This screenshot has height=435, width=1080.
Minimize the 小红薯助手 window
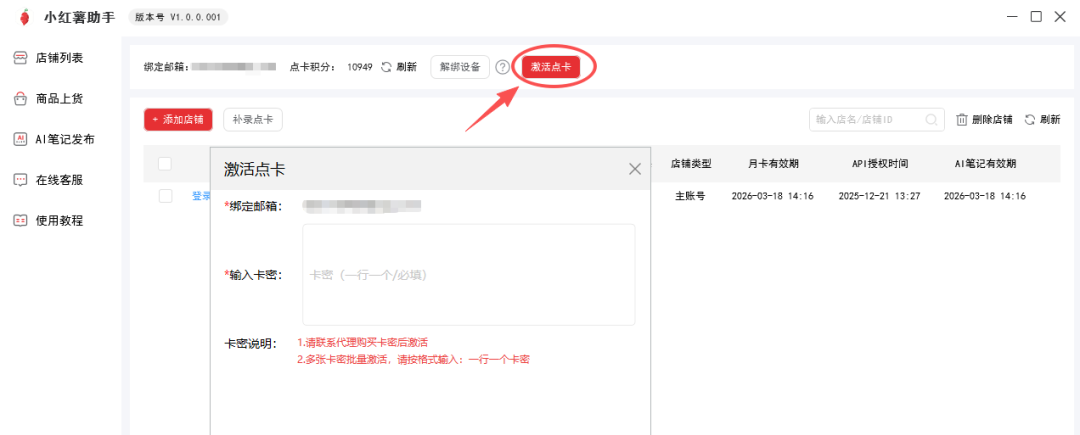tap(1012, 17)
